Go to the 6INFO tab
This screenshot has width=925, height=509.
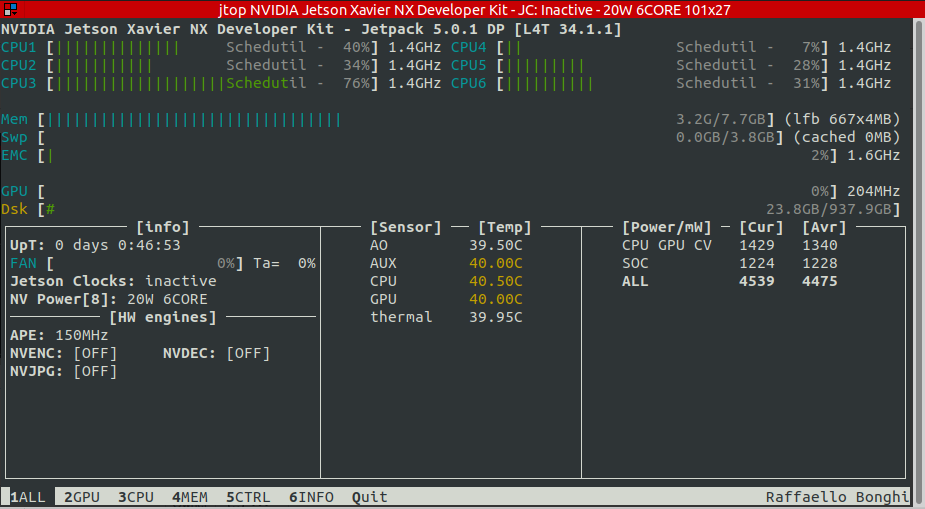[x=311, y=497]
